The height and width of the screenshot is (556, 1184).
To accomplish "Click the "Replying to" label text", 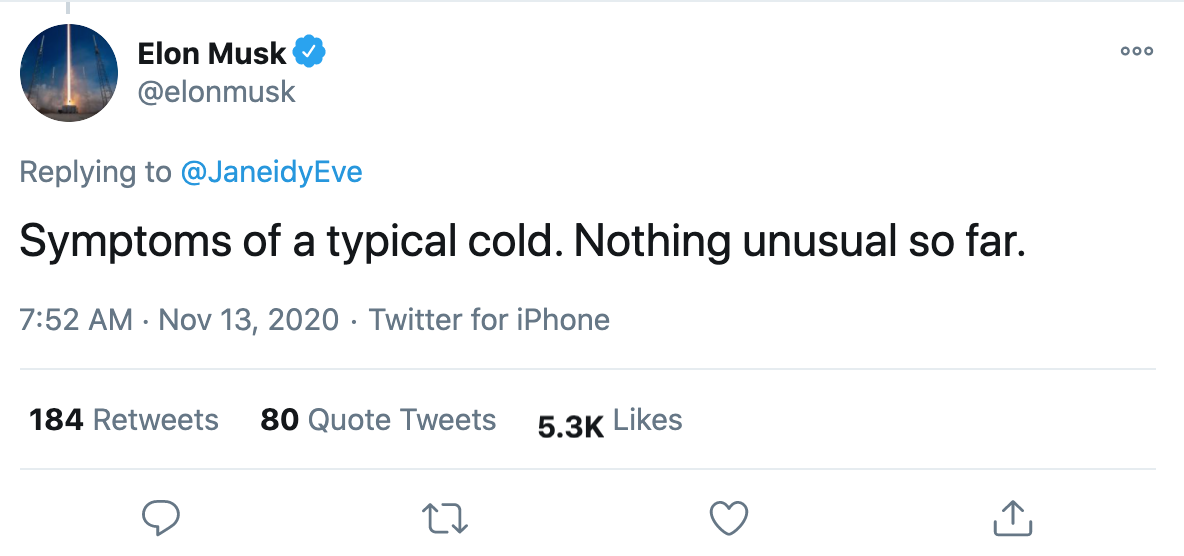I will (x=96, y=172).
